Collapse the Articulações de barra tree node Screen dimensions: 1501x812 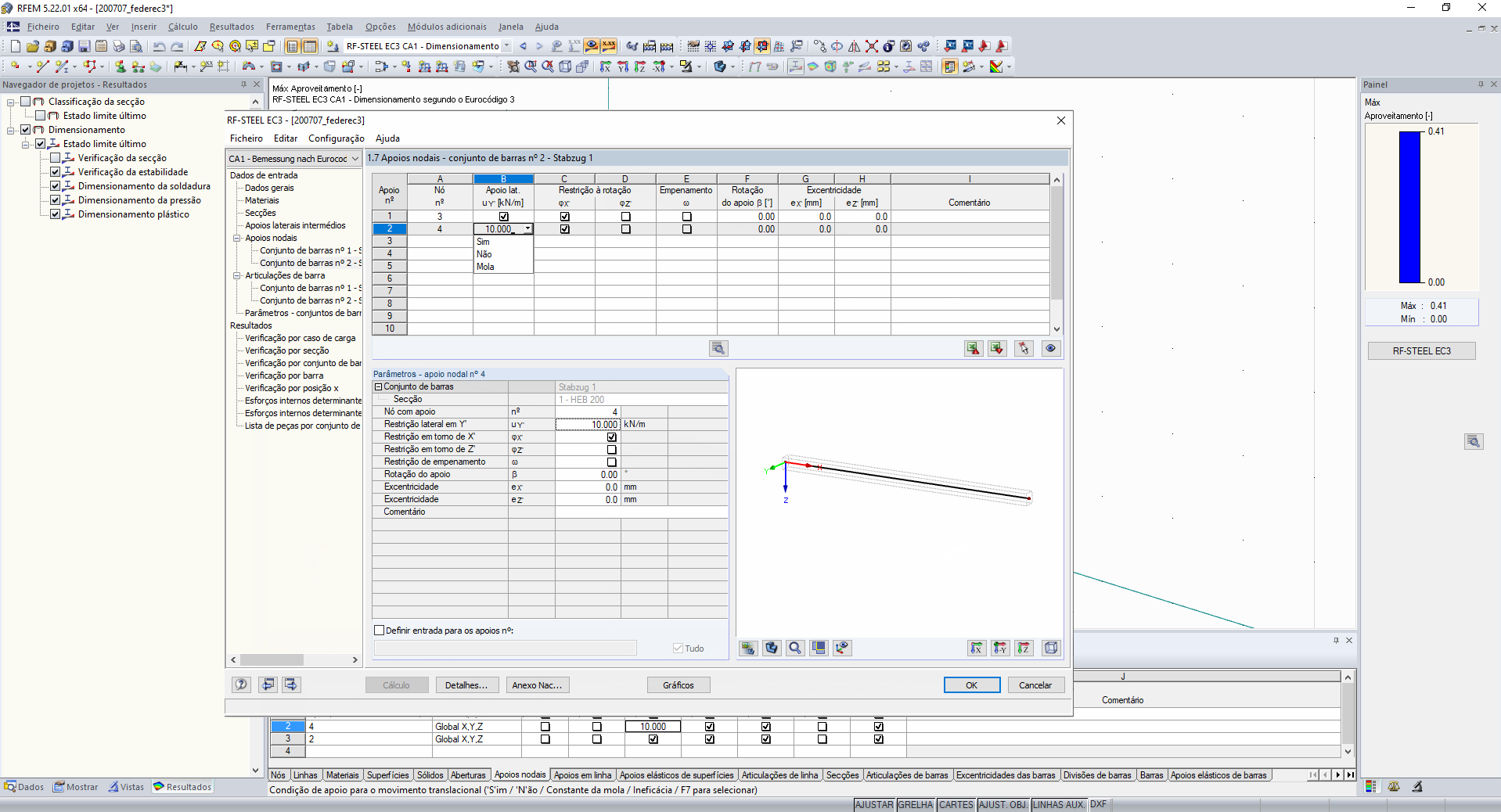236,276
